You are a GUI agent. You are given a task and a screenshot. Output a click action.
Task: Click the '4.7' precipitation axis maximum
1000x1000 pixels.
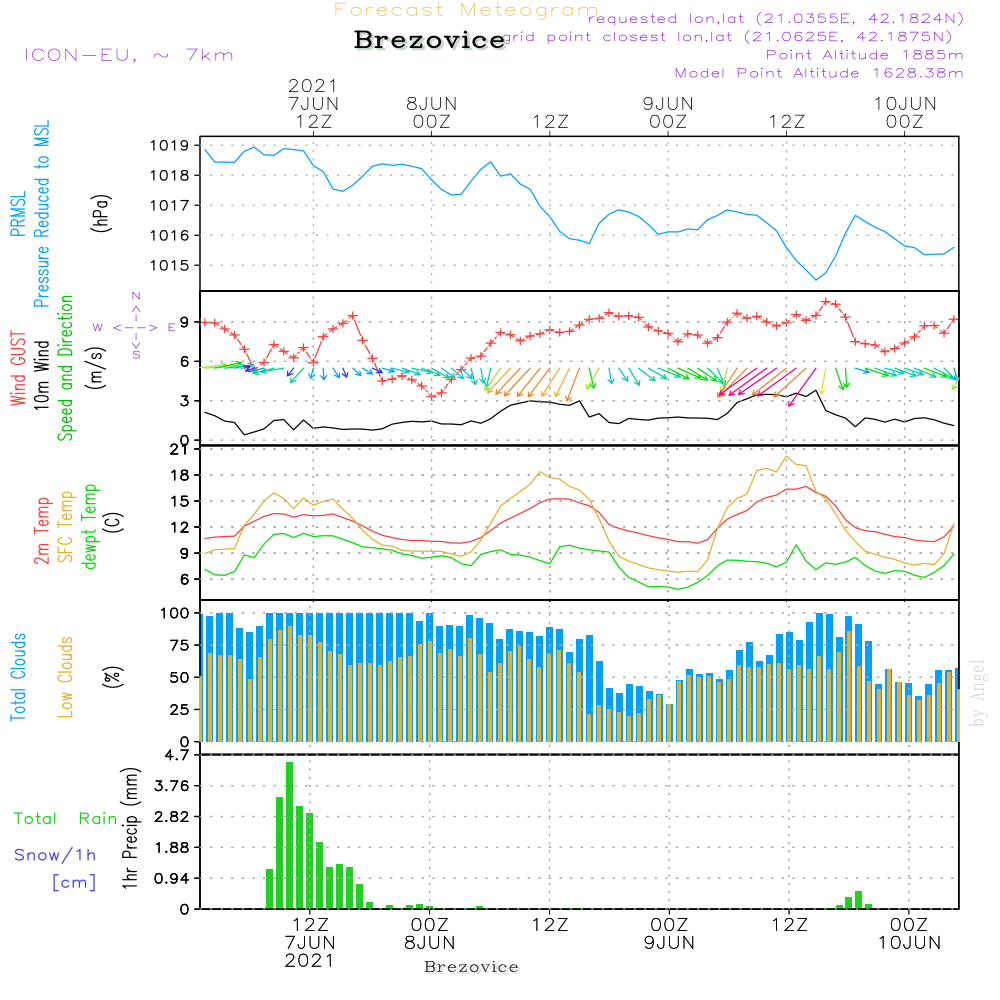click(x=177, y=755)
